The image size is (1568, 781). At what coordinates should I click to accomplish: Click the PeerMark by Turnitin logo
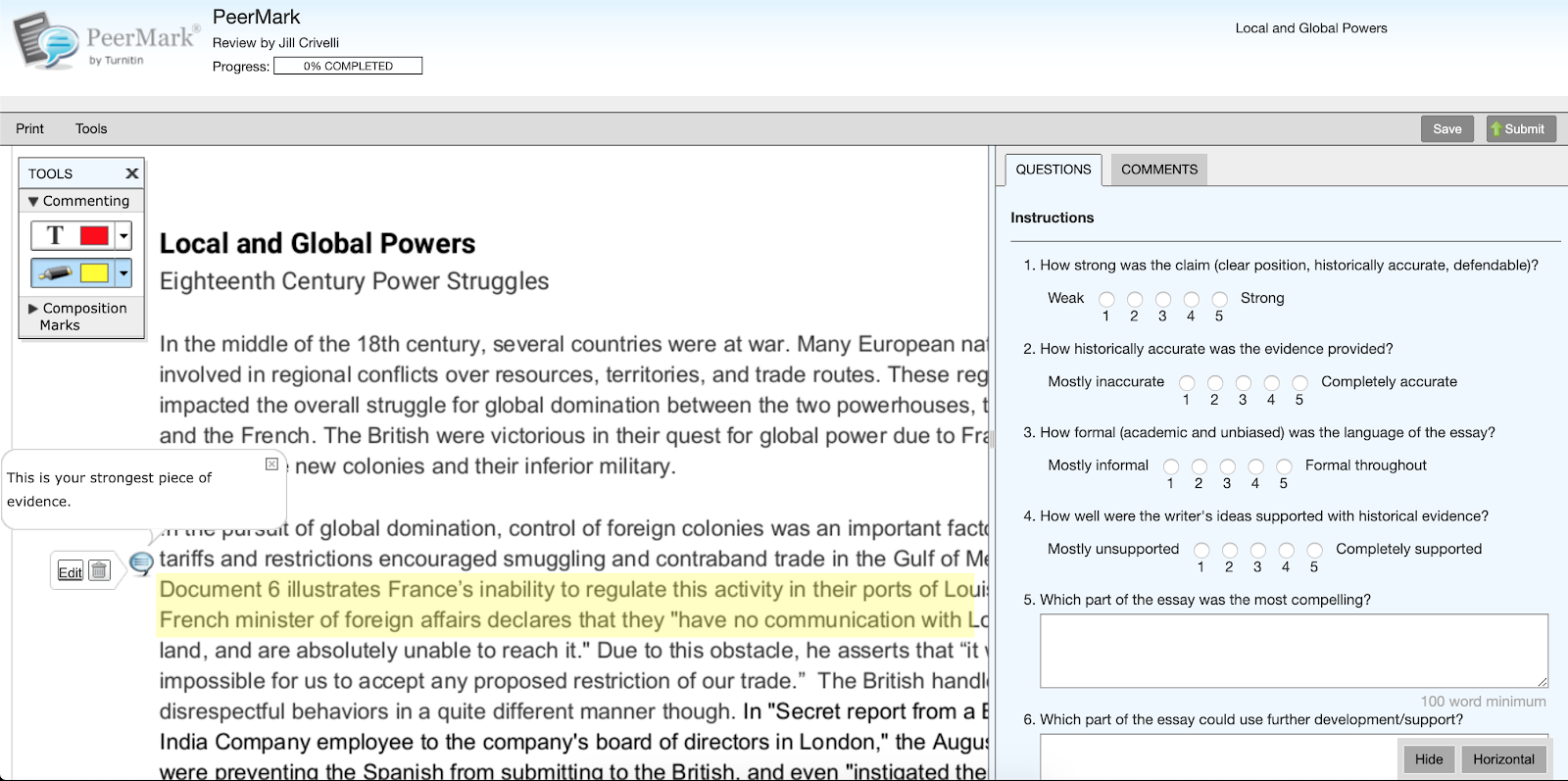click(106, 41)
